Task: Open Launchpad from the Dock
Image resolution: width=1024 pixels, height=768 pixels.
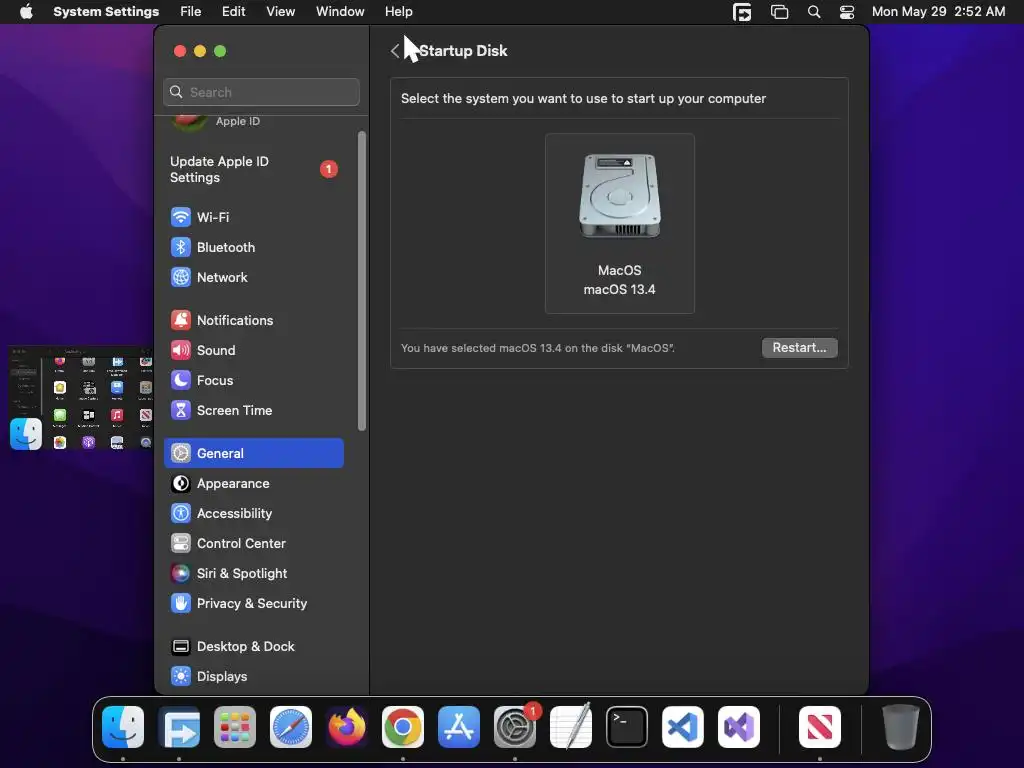Action: [235, 727]
